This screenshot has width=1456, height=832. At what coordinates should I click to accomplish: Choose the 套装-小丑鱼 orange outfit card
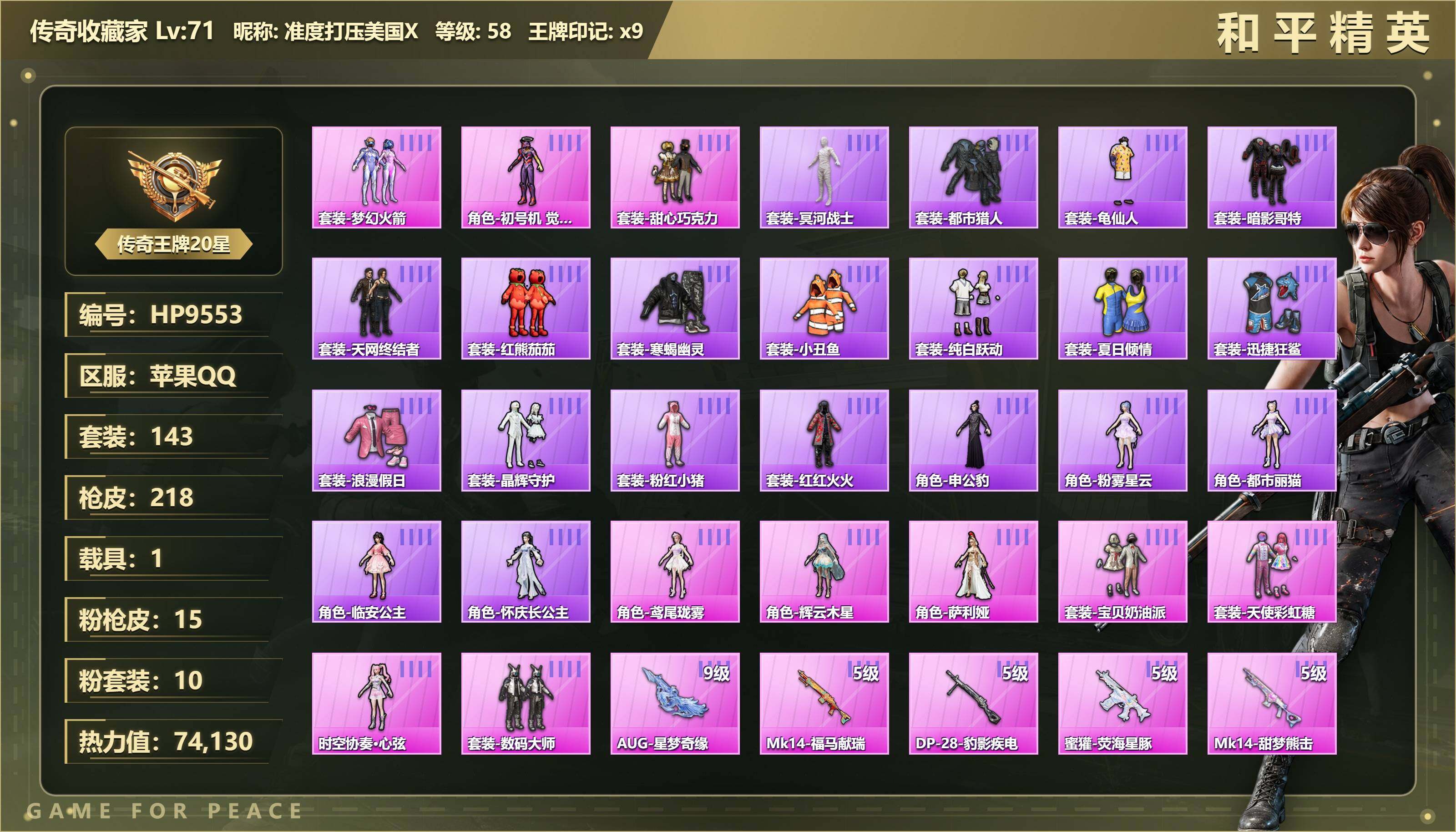click(x=824, y=309)
